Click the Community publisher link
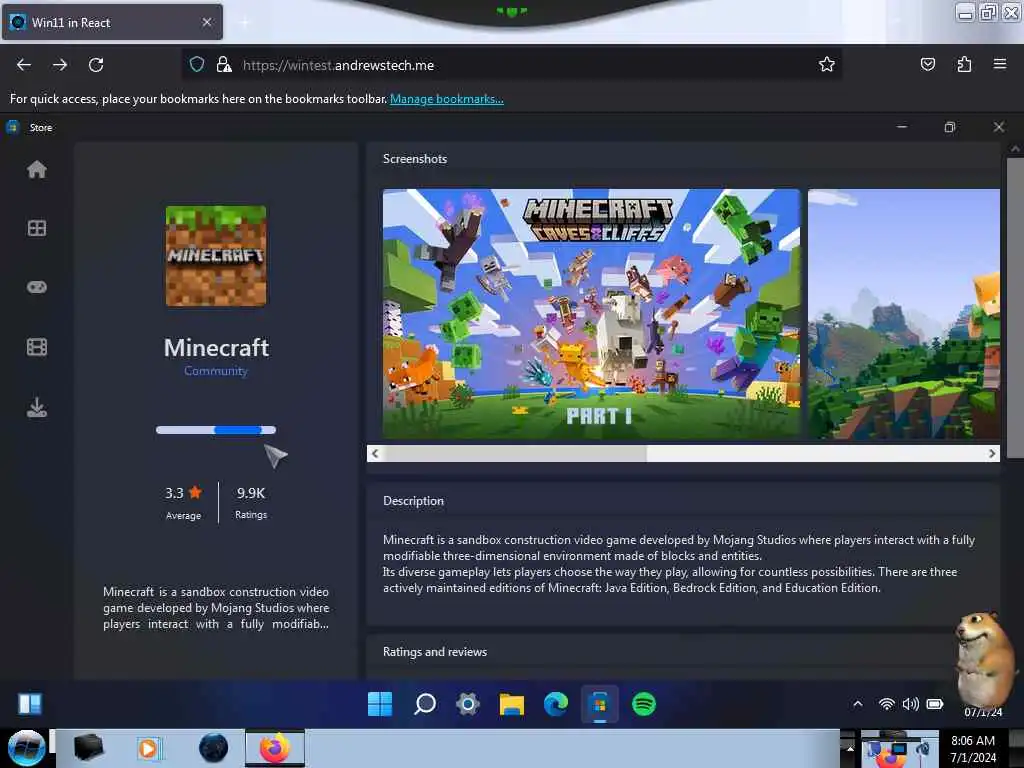 tap(216, 371)
